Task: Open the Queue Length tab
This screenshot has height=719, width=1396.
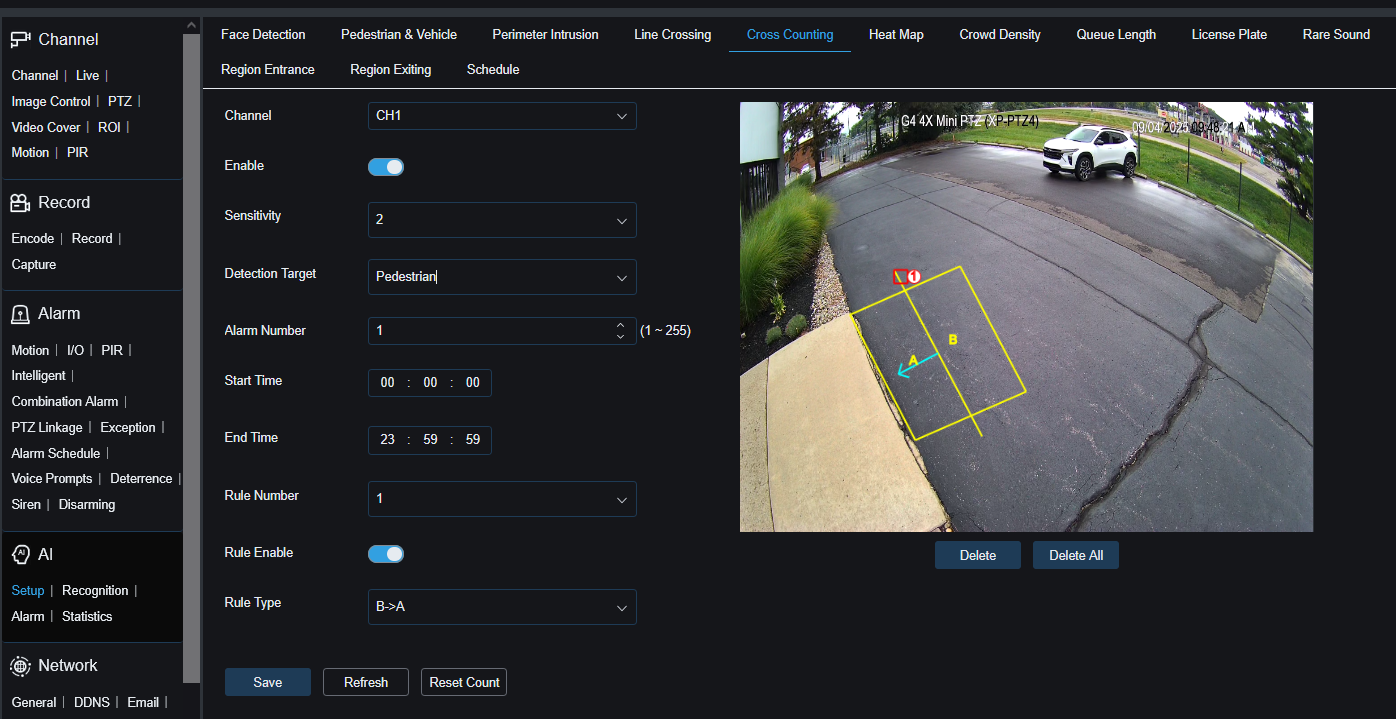Action: coord(1116,35)
